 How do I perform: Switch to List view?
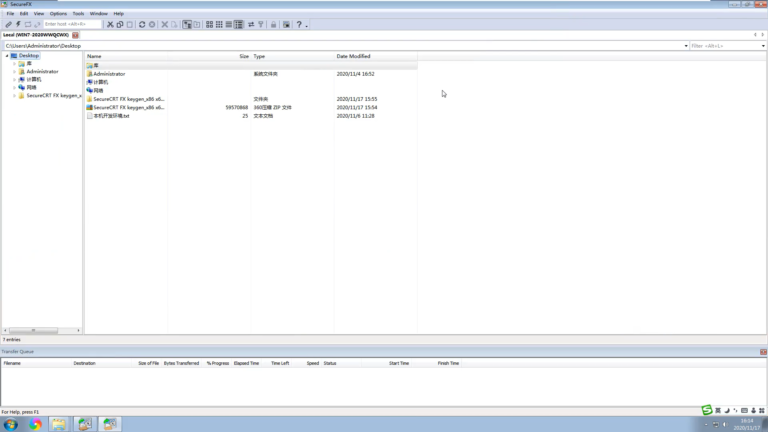click(229, 24)
